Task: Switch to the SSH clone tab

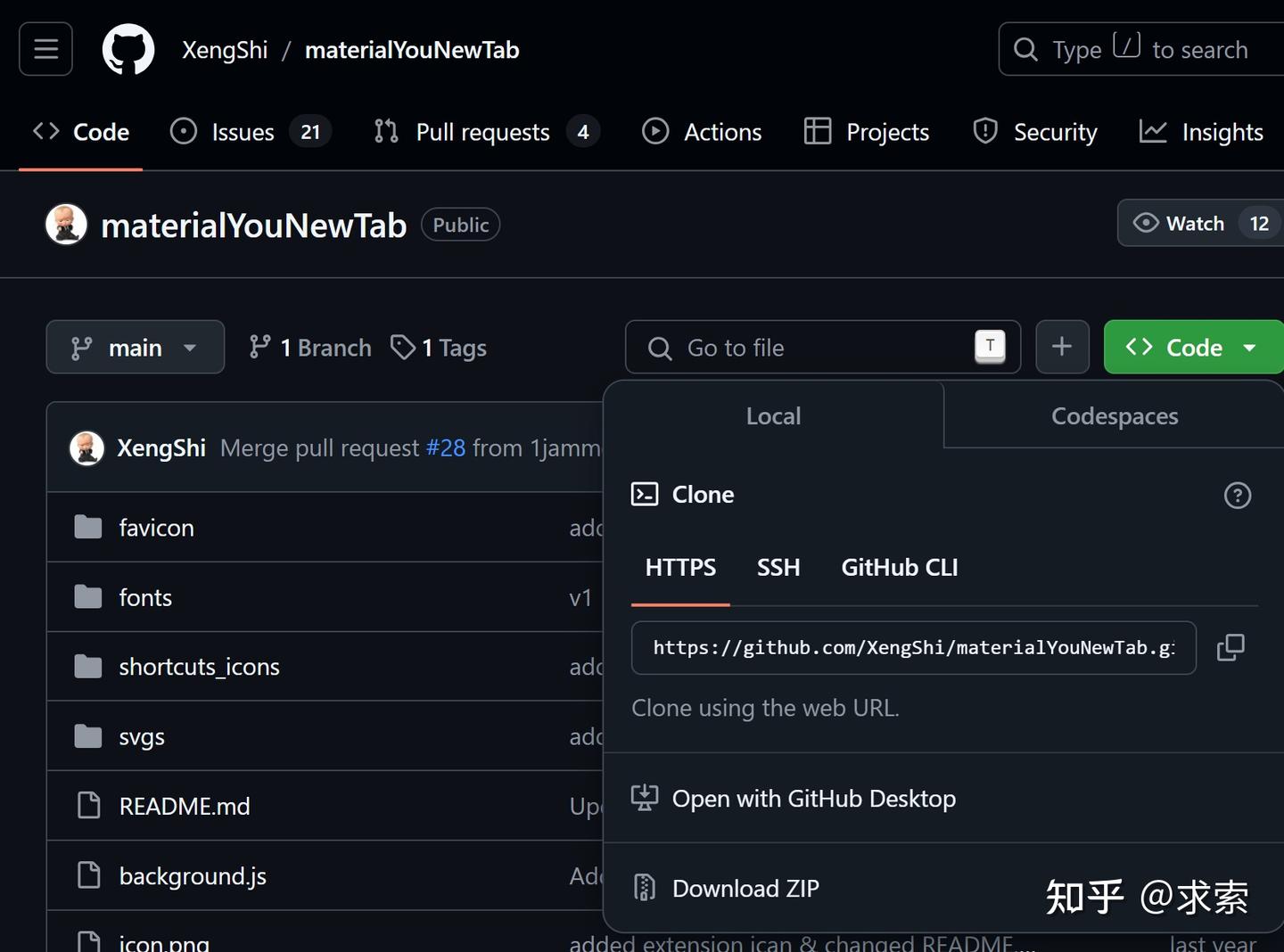Action: point(778,567)
